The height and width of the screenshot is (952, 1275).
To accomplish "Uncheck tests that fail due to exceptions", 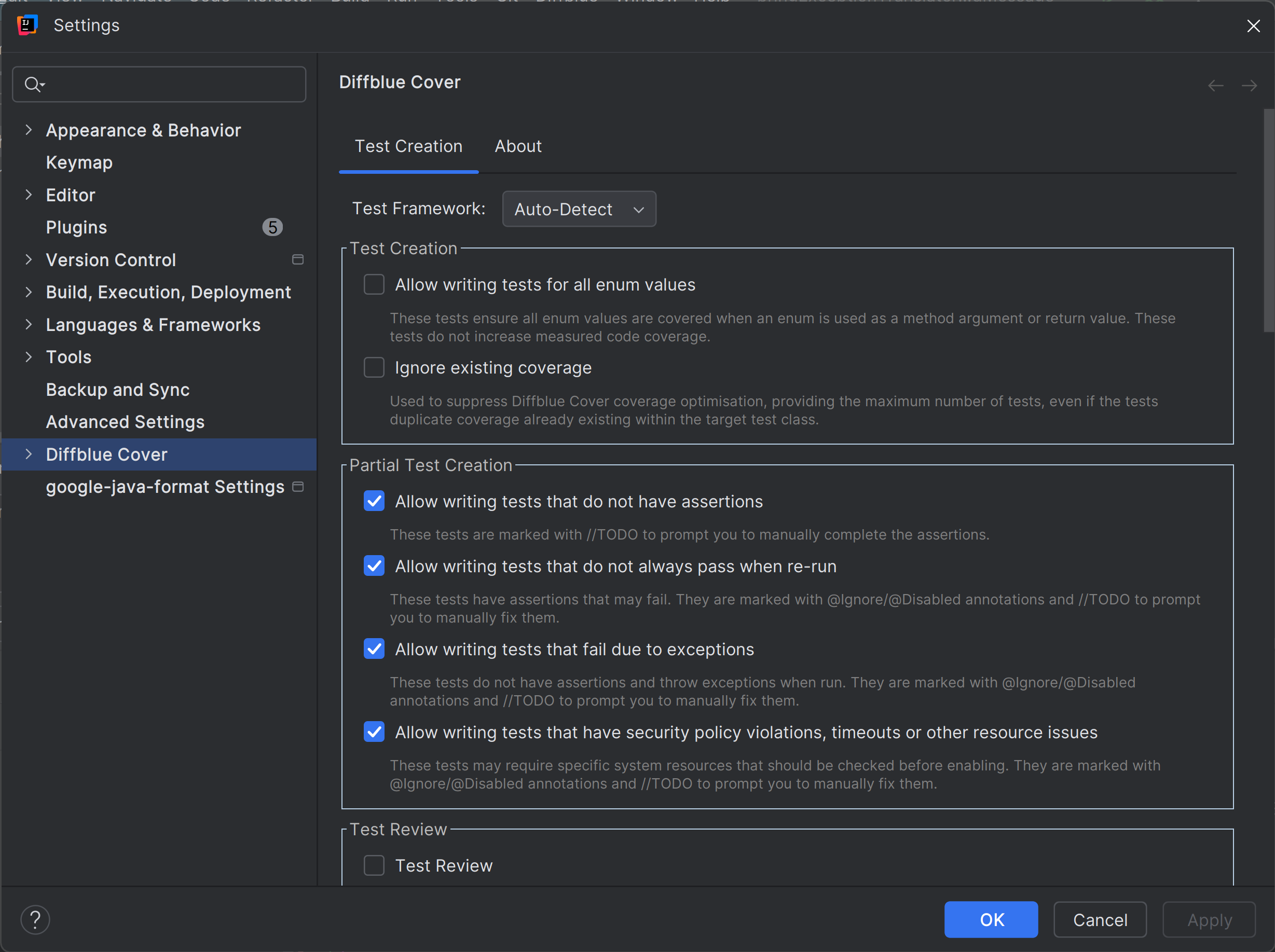I will pyautogui.click(x=374, y=650).
